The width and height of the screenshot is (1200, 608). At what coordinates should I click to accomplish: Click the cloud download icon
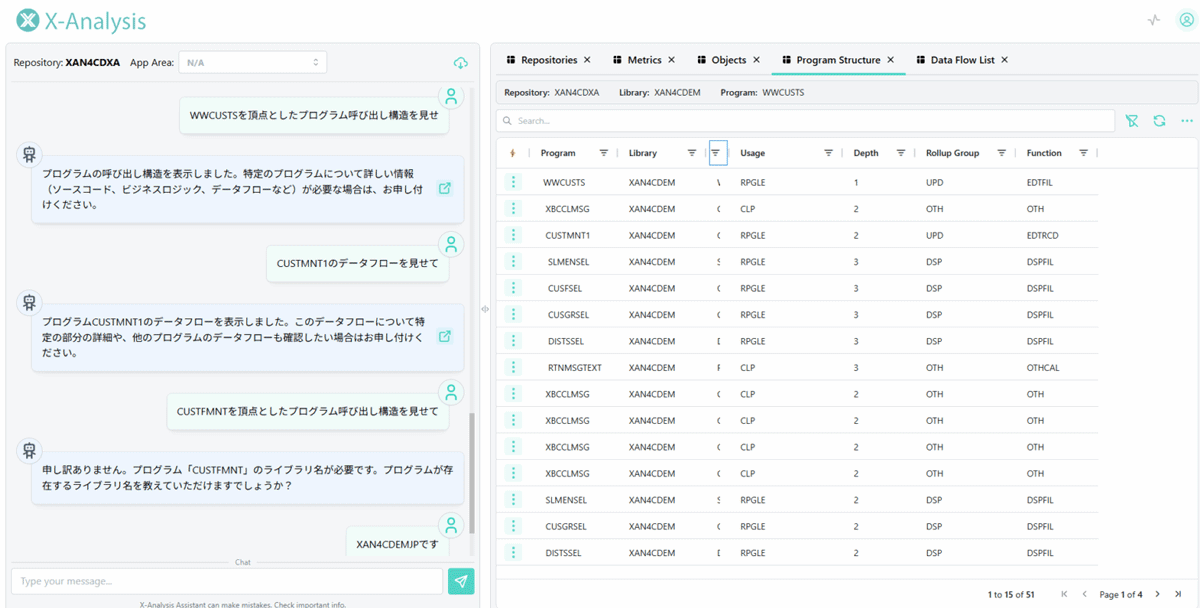[460, 63]
